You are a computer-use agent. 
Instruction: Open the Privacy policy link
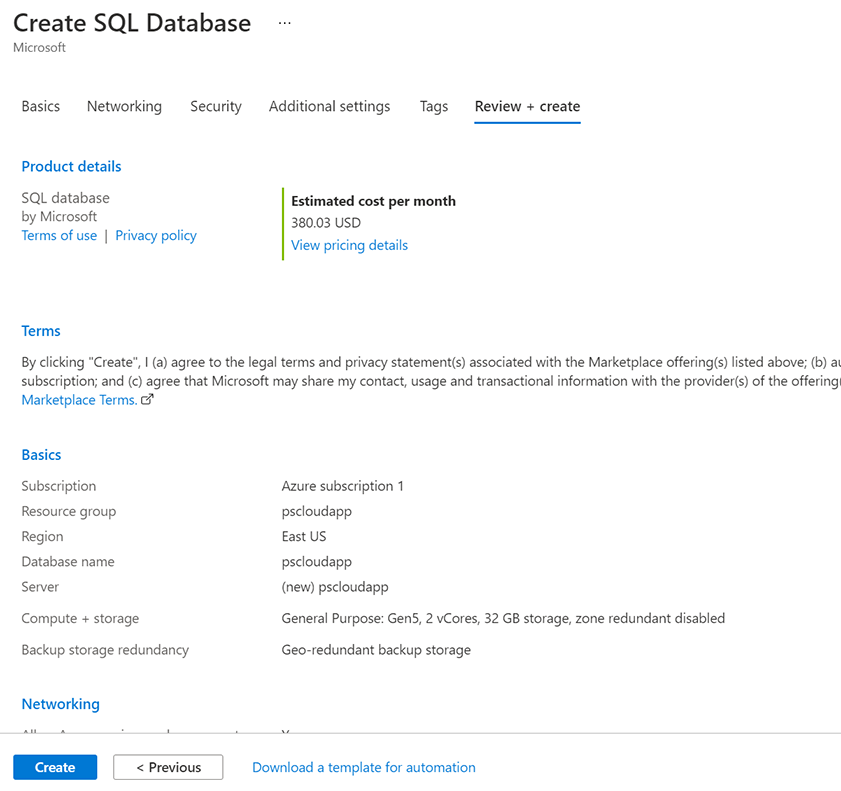pos(156,236)
